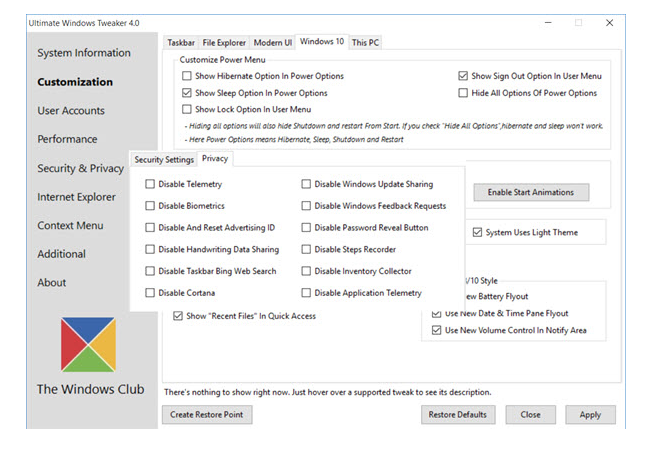Screen dimensions: 646x449
Task: Click Restore Defaults button
Action: point(458,415)
